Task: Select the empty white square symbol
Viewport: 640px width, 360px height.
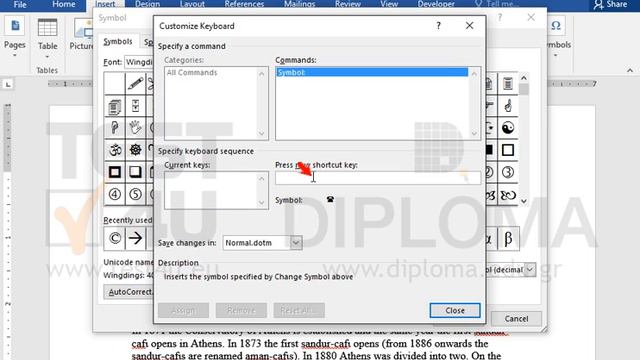Action: (x=508, y=150)
